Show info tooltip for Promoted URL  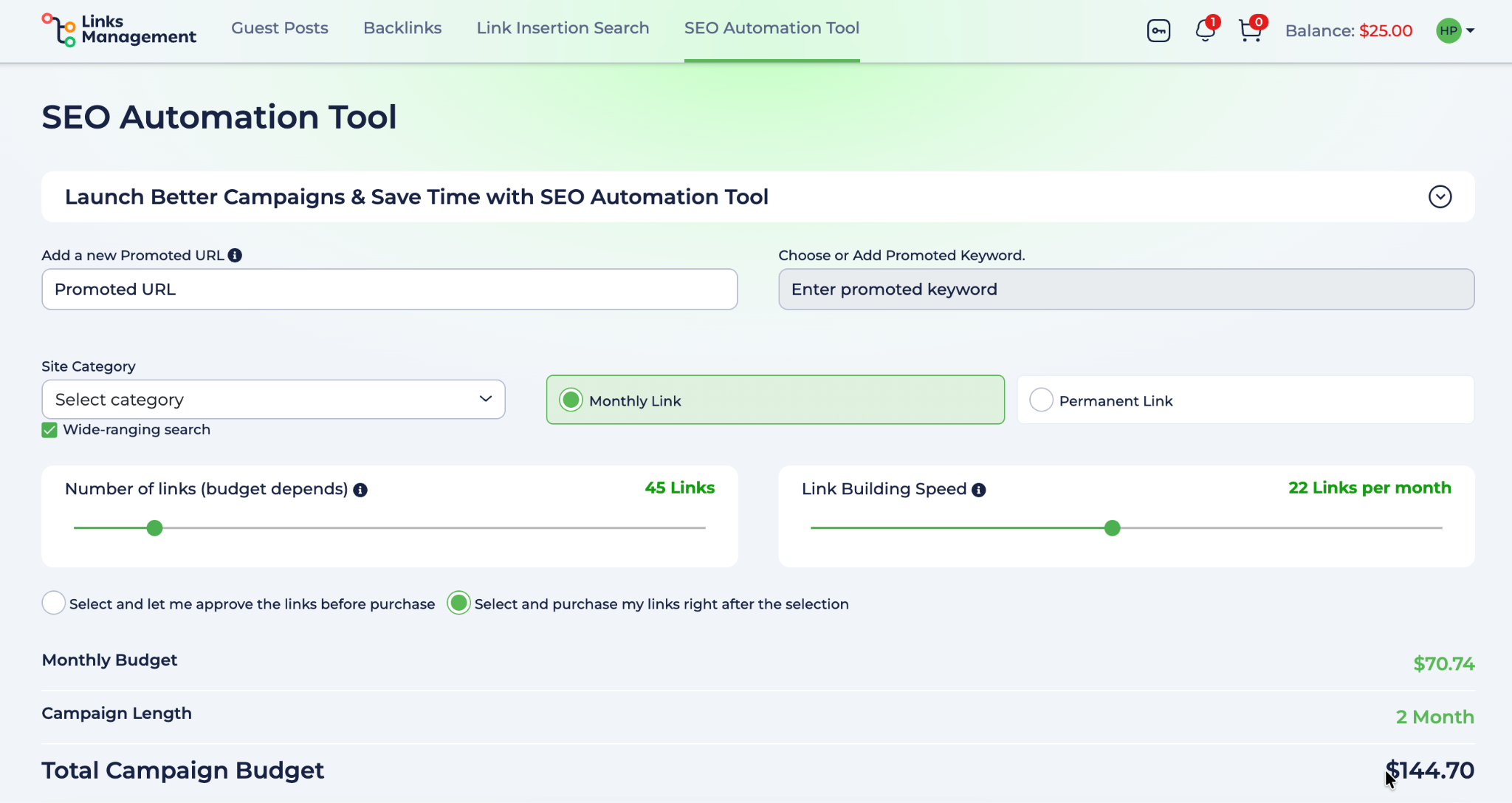pyautogui.click(x=235, y=256)
